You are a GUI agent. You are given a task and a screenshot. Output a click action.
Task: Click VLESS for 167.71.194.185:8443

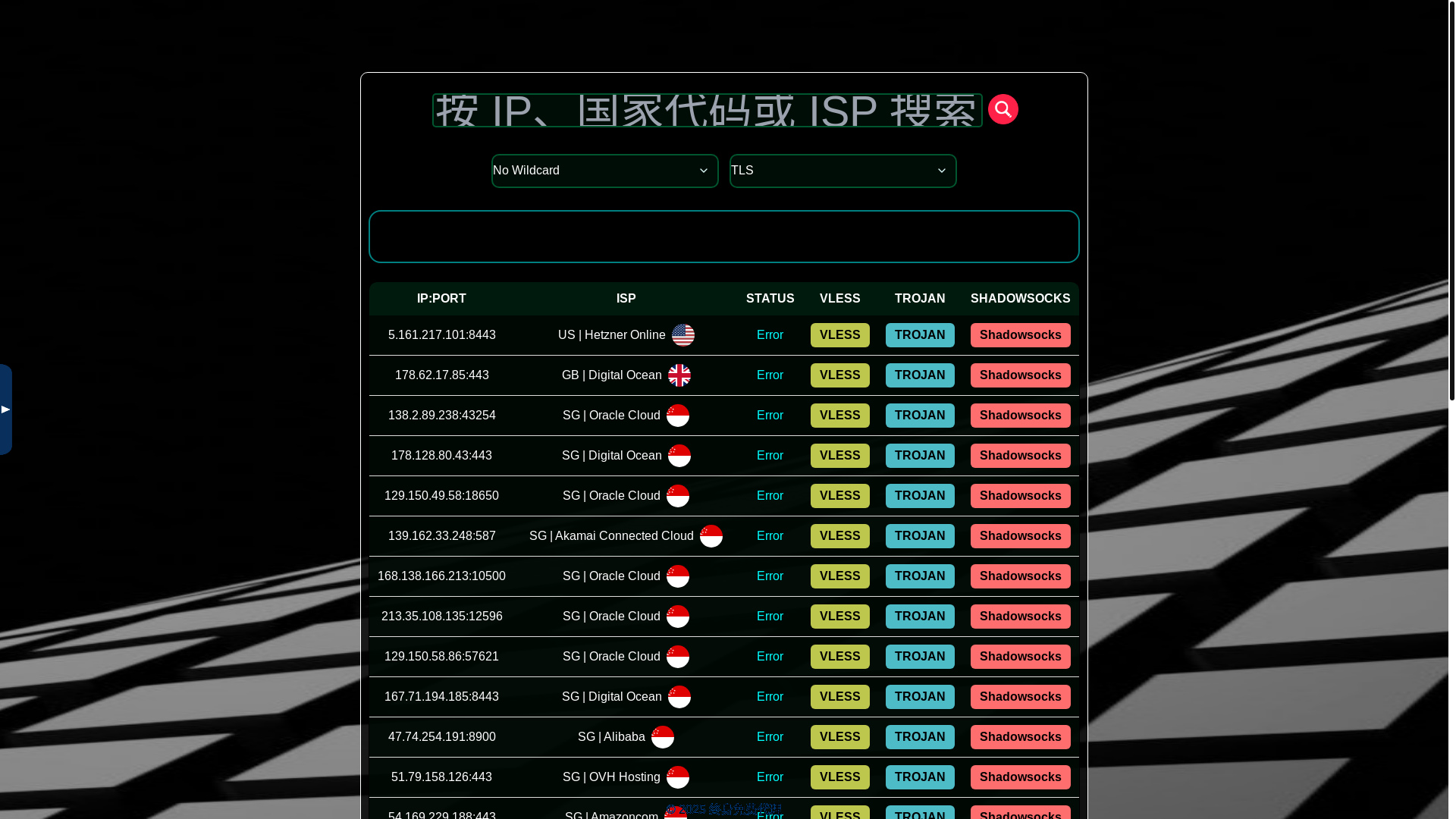(x=839, y=697)
